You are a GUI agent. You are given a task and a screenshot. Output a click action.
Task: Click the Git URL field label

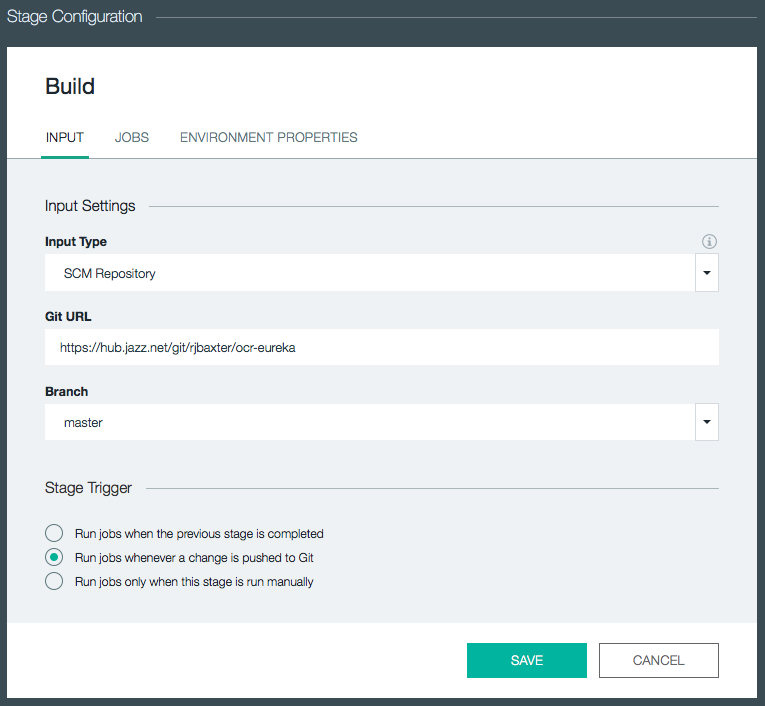click(x=68, y=317)
